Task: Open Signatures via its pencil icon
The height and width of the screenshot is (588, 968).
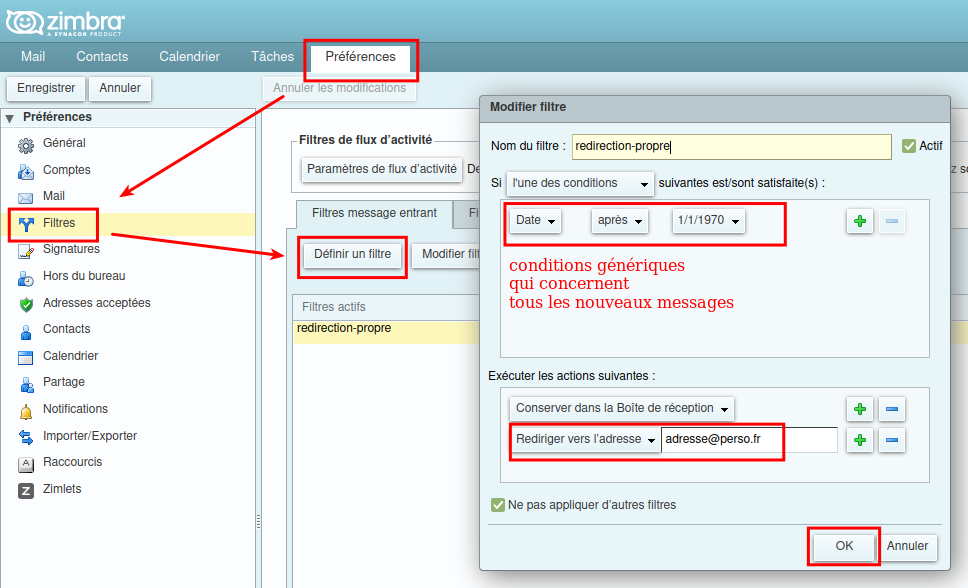Action: pyautogui.click(x=26, y=250)
